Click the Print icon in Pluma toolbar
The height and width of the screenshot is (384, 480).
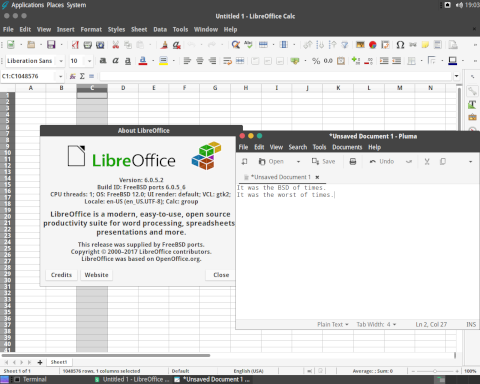click(x=353, y=162)
